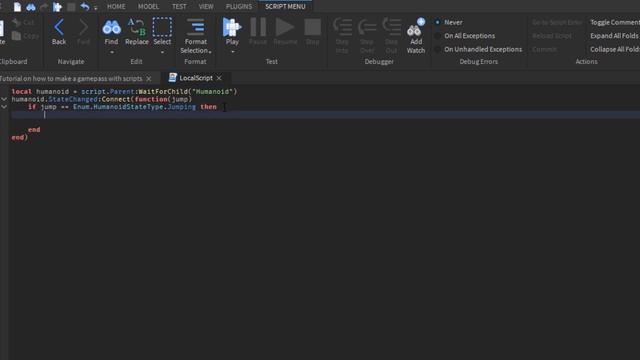Click the binoculars icon in quick access bar
Image resolution: width=640 pixels, height=360 pixels.
pos(31,7)
